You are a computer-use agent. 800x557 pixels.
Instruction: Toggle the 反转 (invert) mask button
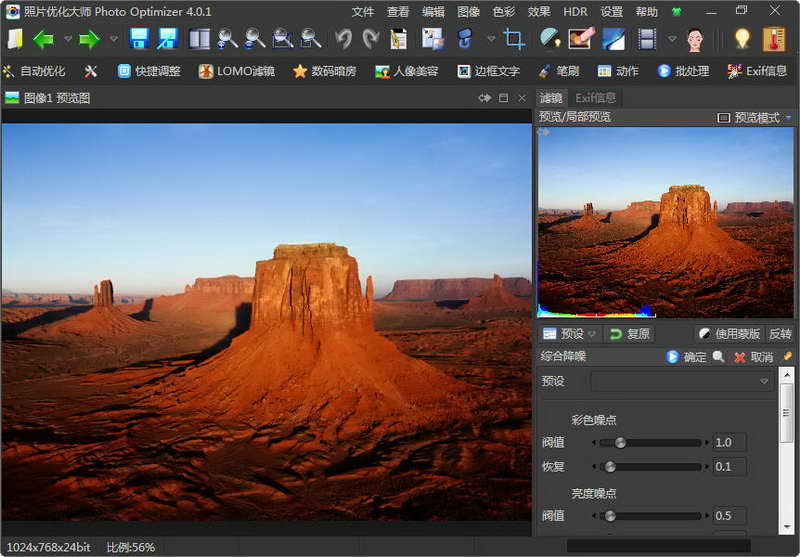pyautogui.click(x=780, y=334)
